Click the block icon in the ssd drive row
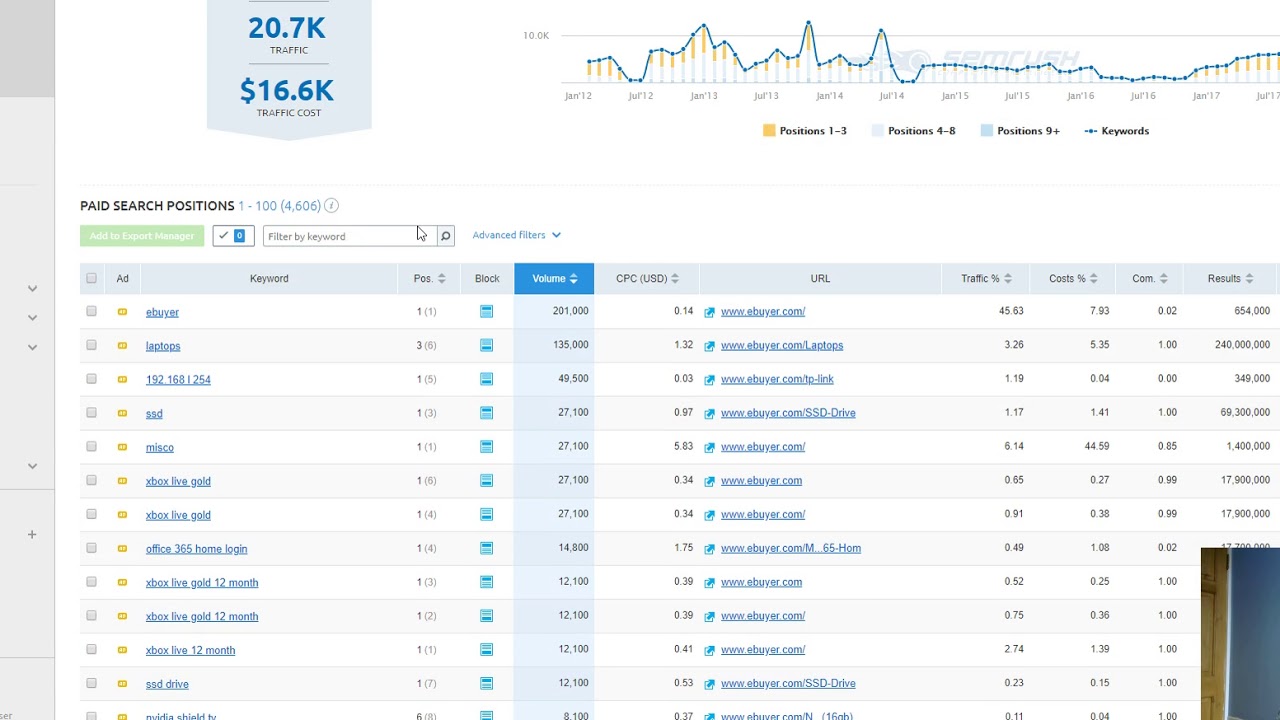Image resolution: width=1280 pixels, height=720 pixels. coord(486,683)
